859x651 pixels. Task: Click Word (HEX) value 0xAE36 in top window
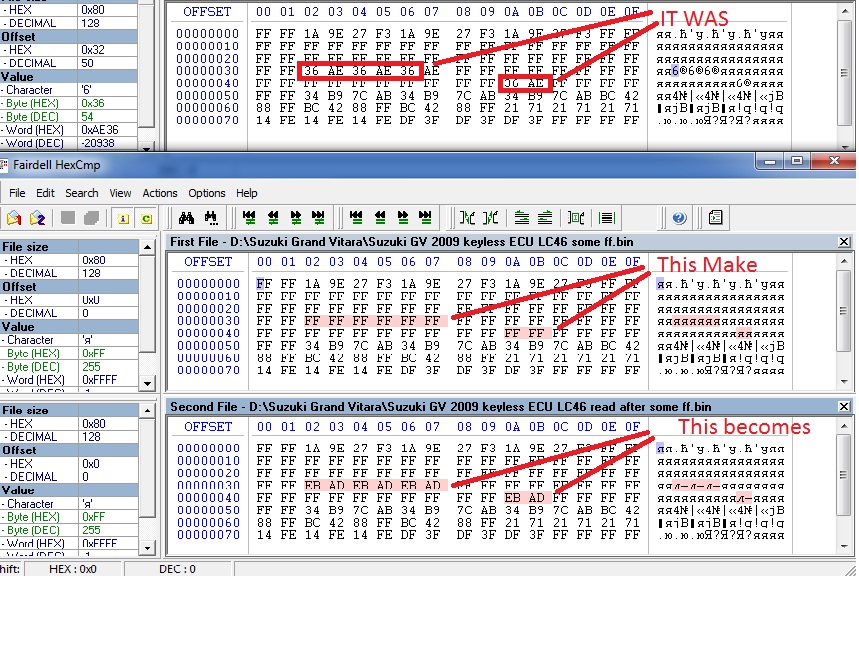click(100, 130)
